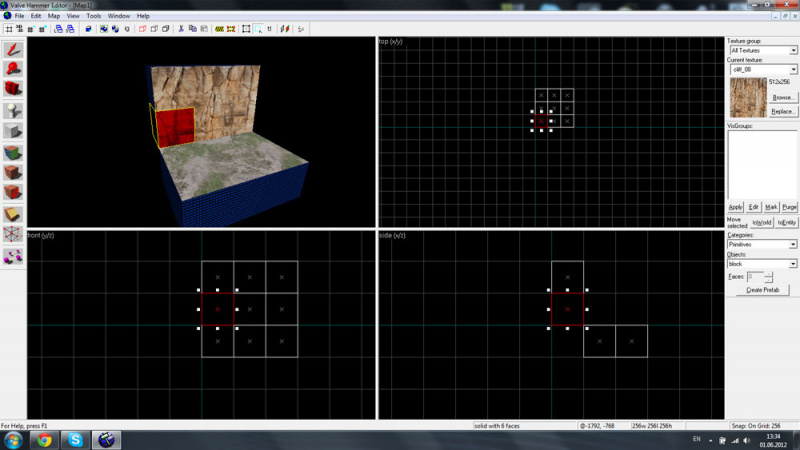Screen dimensions: 800x450
Task: Pick the Entity tool
Action: point(13,111)
